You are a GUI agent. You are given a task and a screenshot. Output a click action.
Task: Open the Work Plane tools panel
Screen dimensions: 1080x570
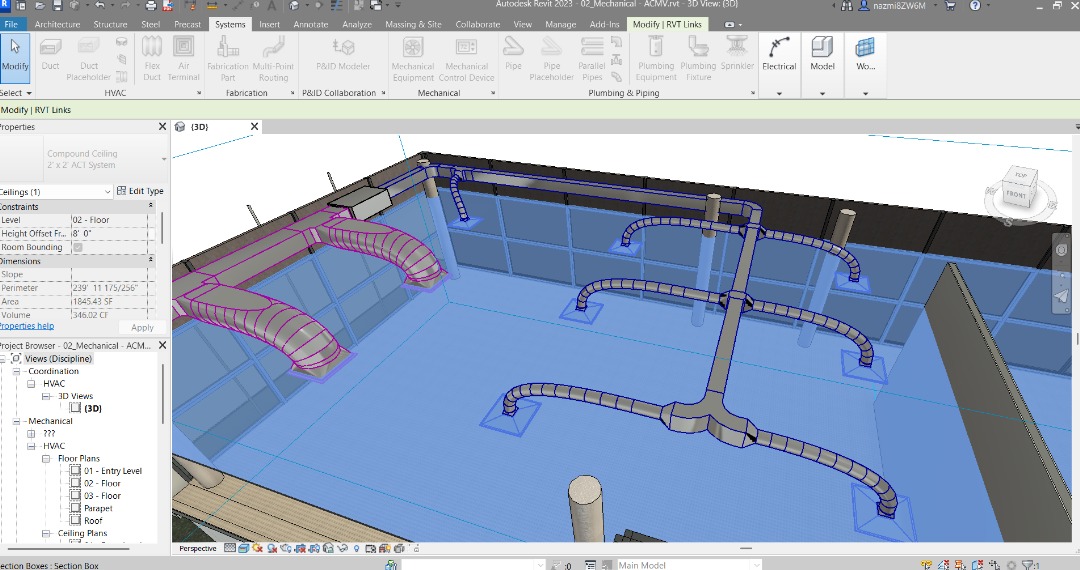[x=865, y=65]
